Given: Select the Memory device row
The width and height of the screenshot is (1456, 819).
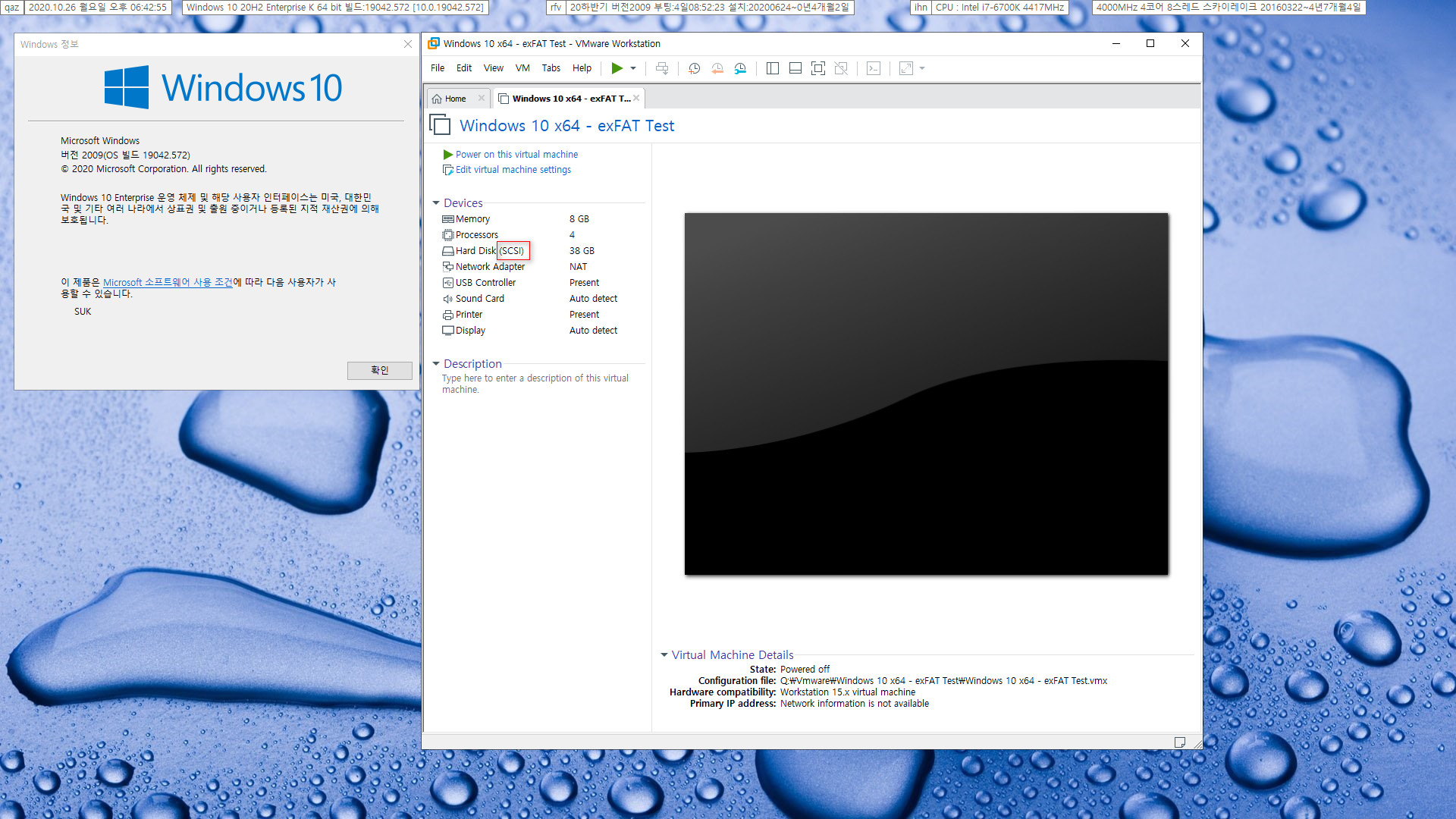Looking at the screenshot, I should click(x=542, y=219).
